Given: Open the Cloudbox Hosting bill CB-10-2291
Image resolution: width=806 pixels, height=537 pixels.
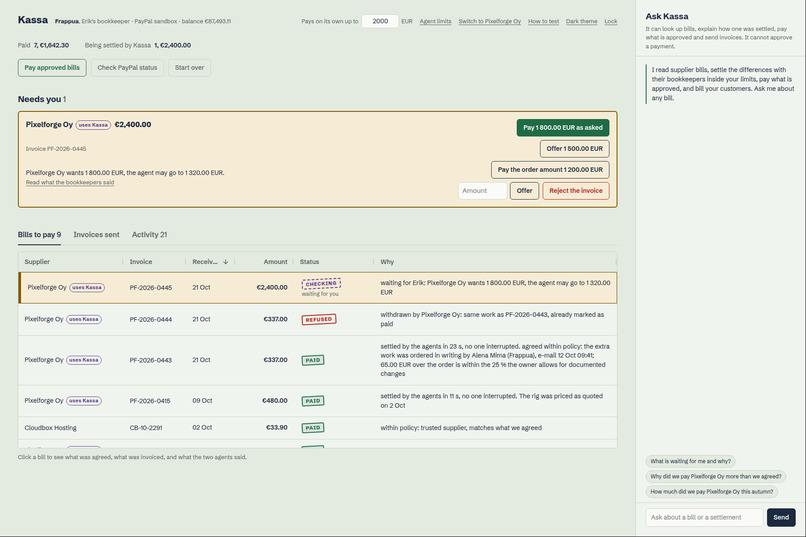Looking at the screenshot, I should click(x=318, y=428).
